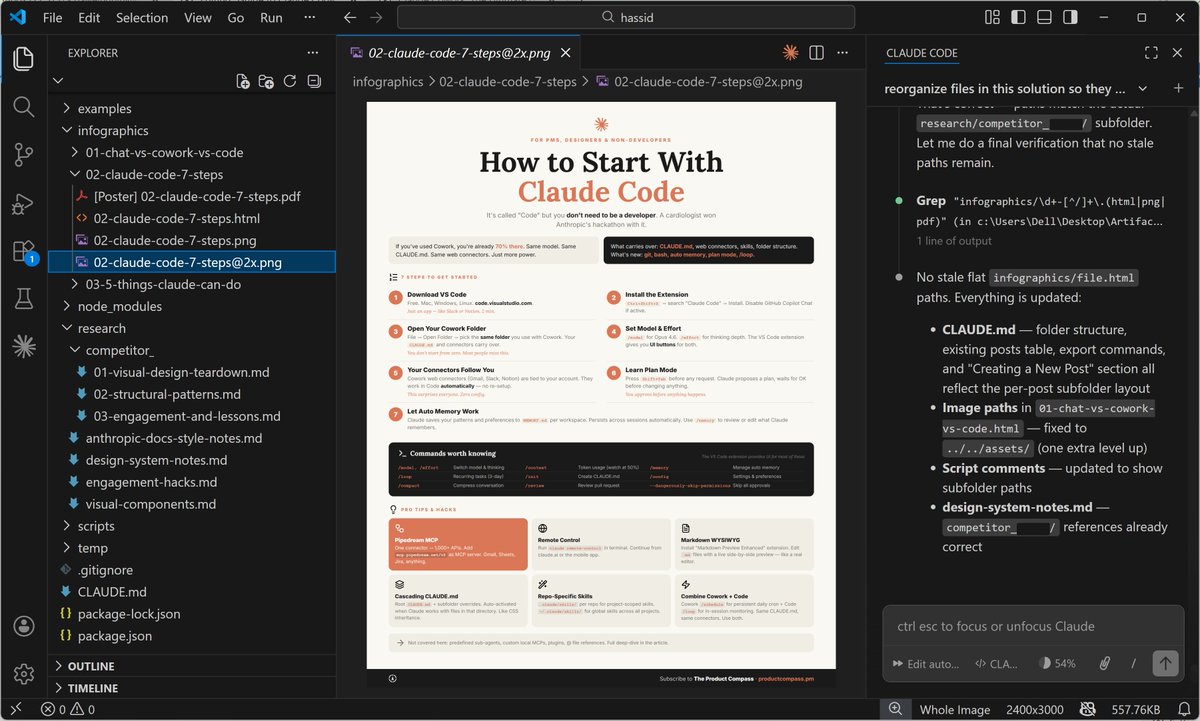Collapse the research folder
The height and width of the screenshot is (721, 1200).
coord(192,328)
